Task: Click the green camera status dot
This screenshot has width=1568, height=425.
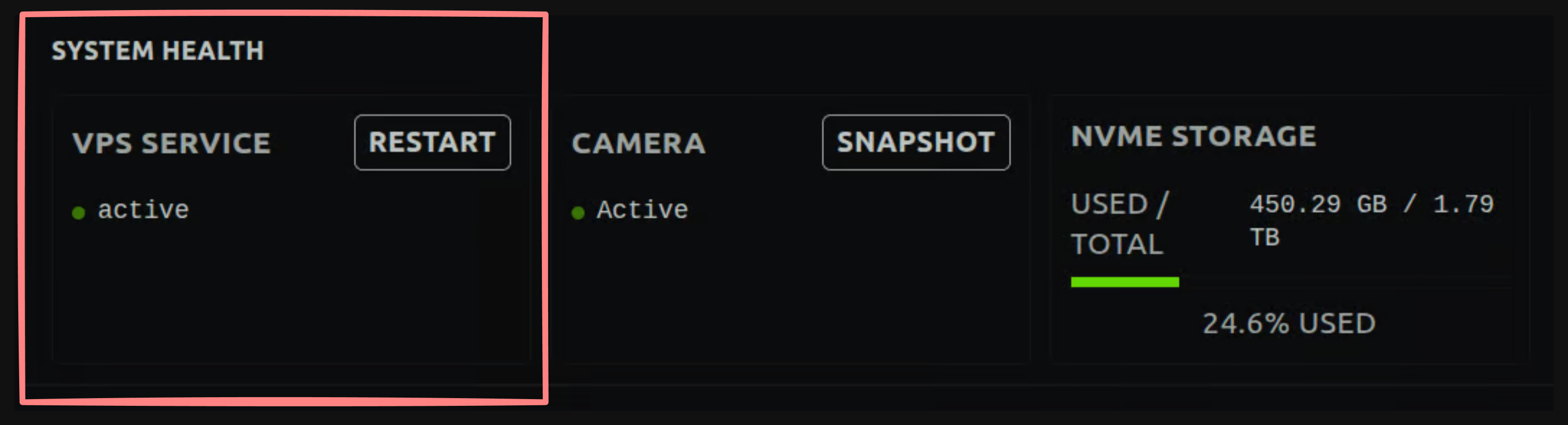Action: point(578,213)
